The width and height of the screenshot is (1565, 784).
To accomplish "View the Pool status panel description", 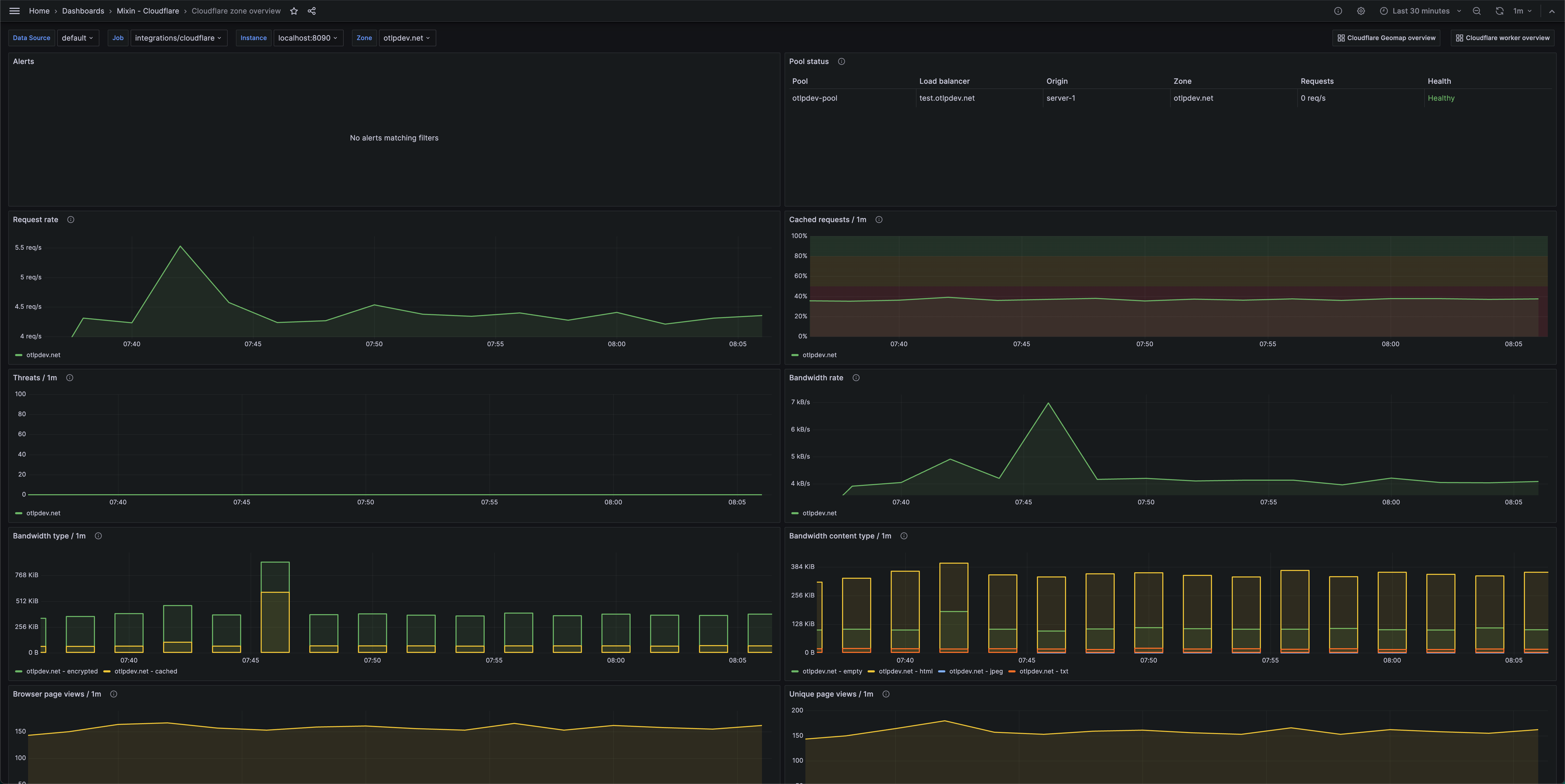I will pyautogui.click(x=842, y=61).
